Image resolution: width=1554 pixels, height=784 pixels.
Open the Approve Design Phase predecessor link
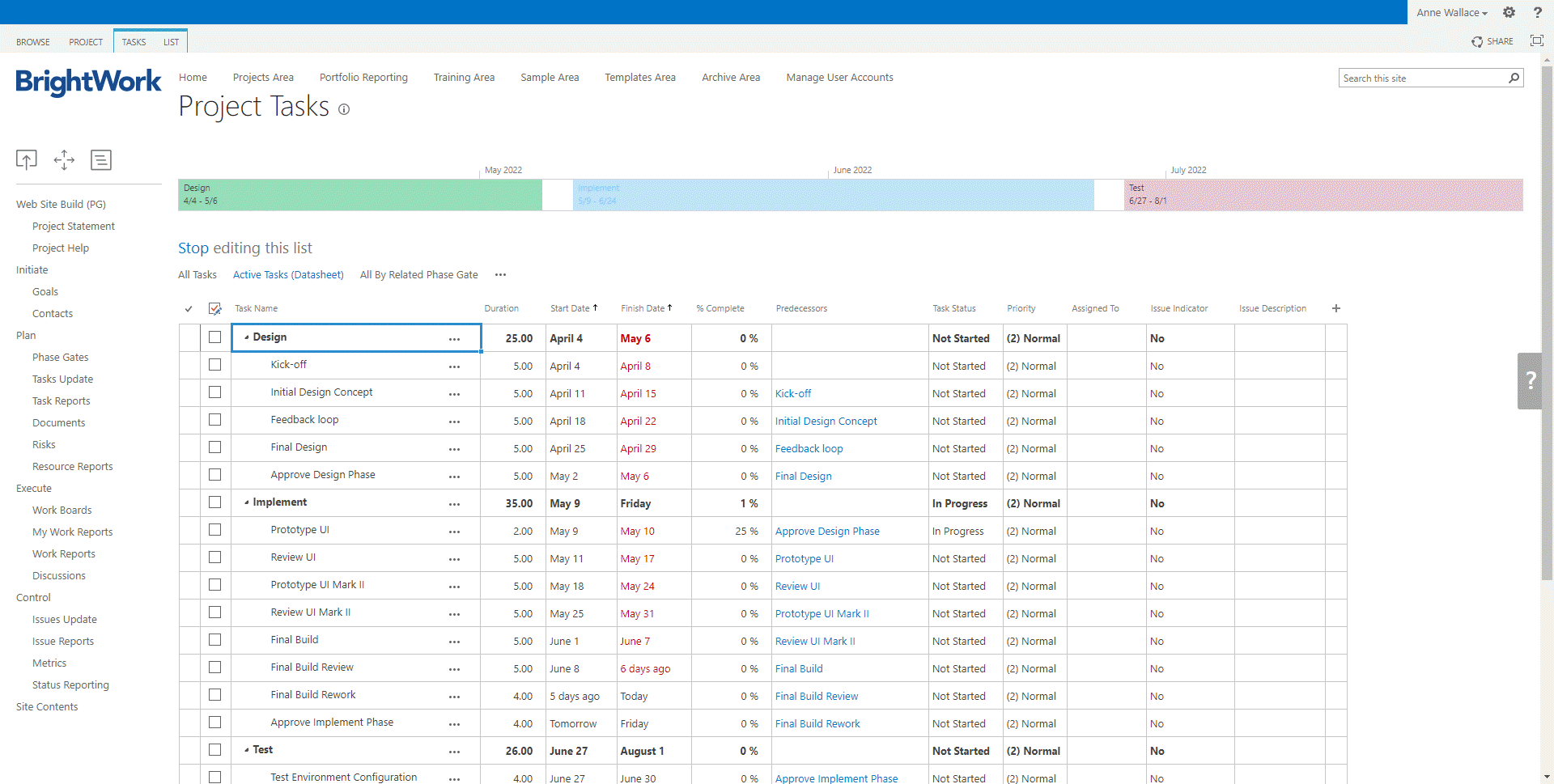[826, 532]
